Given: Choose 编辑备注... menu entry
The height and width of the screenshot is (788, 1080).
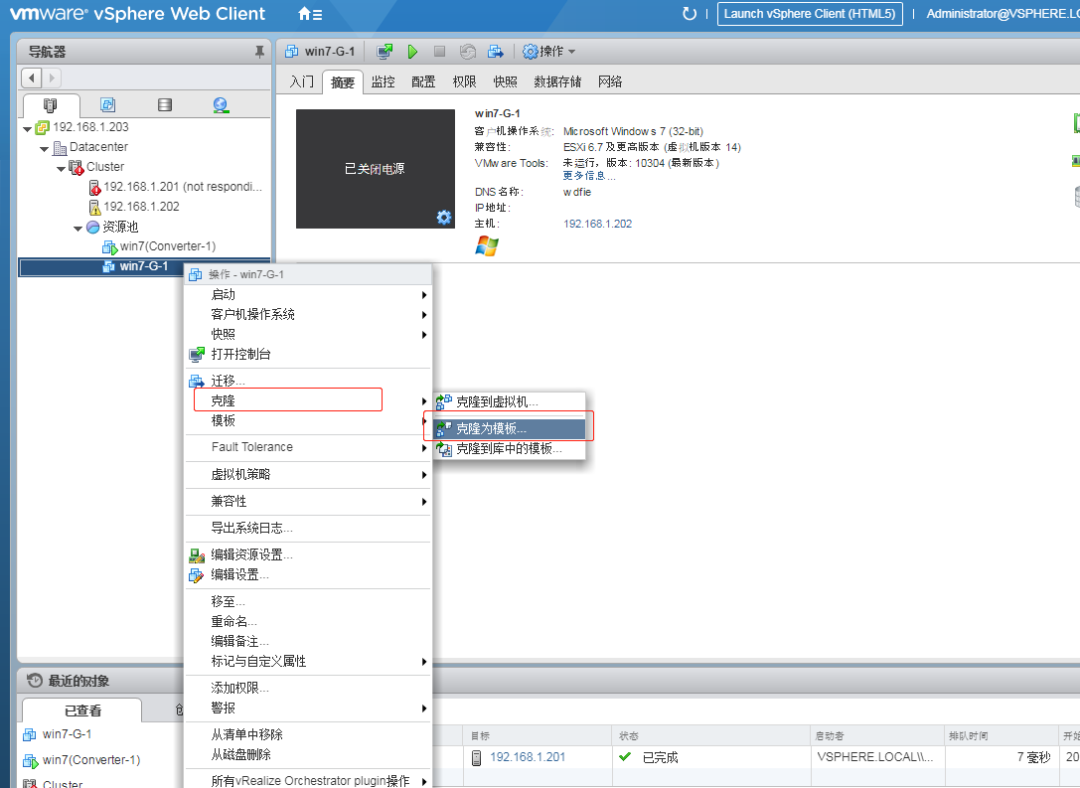Looking at the screenshot, I should (x=308, y=641).
